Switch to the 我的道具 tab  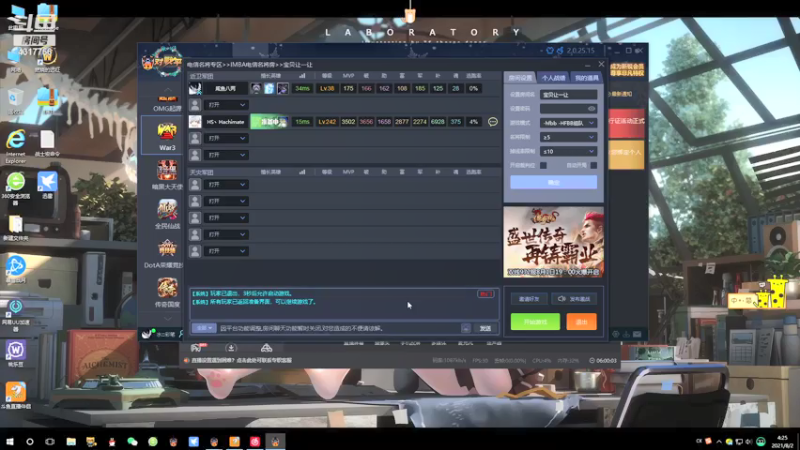pyautogui.click(x=586, y=78)
